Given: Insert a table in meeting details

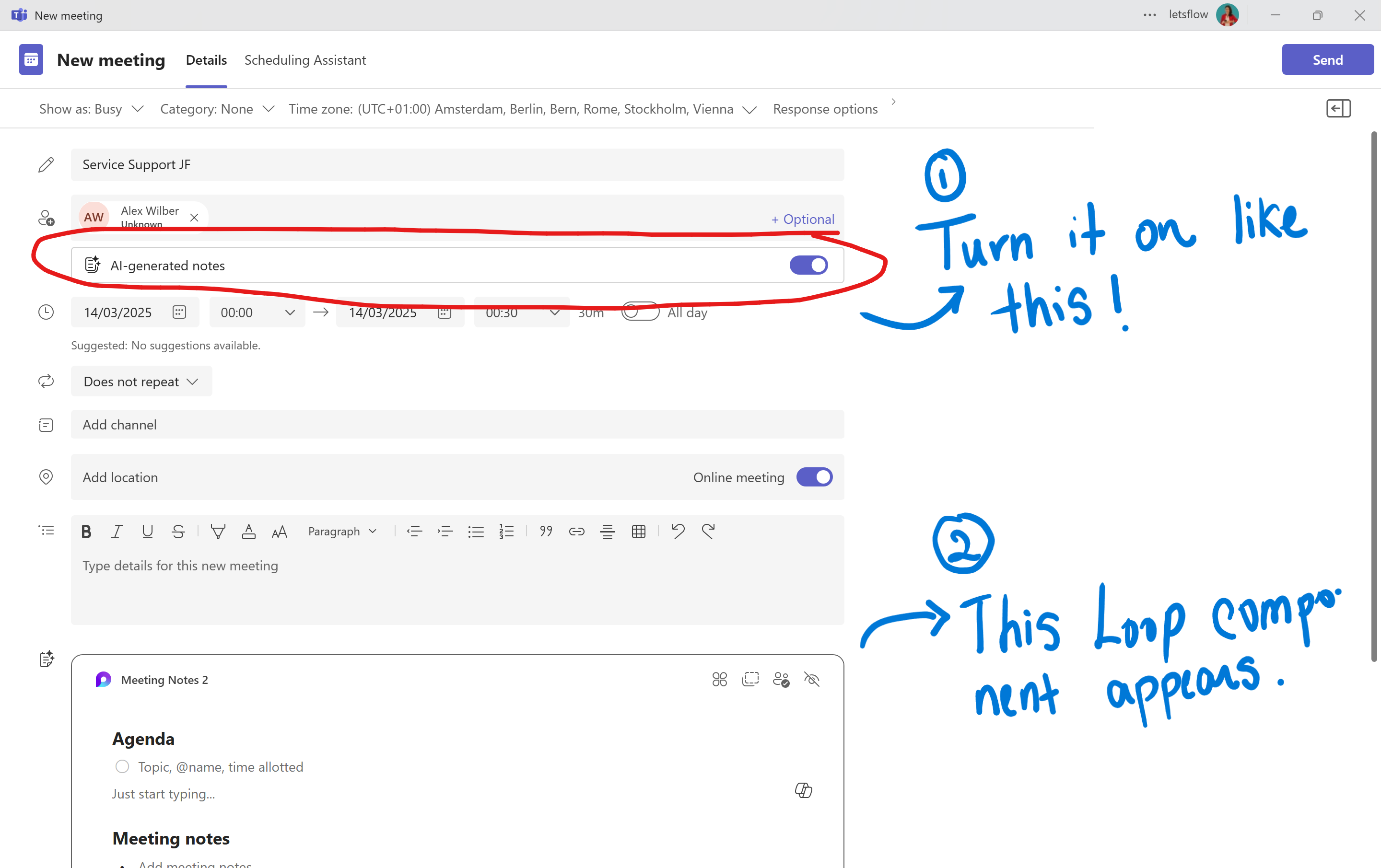Looking at the screenshot, I should pos(638,532).
